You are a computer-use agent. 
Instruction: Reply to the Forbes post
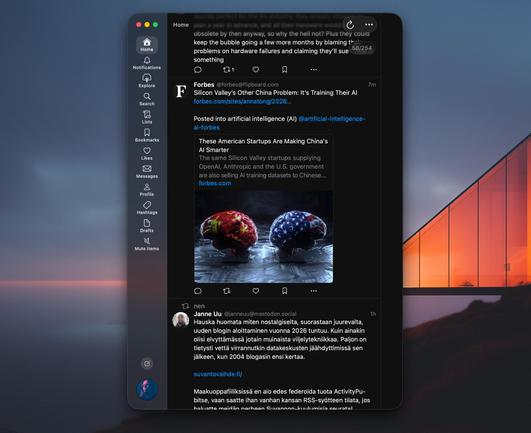(198, 291)
